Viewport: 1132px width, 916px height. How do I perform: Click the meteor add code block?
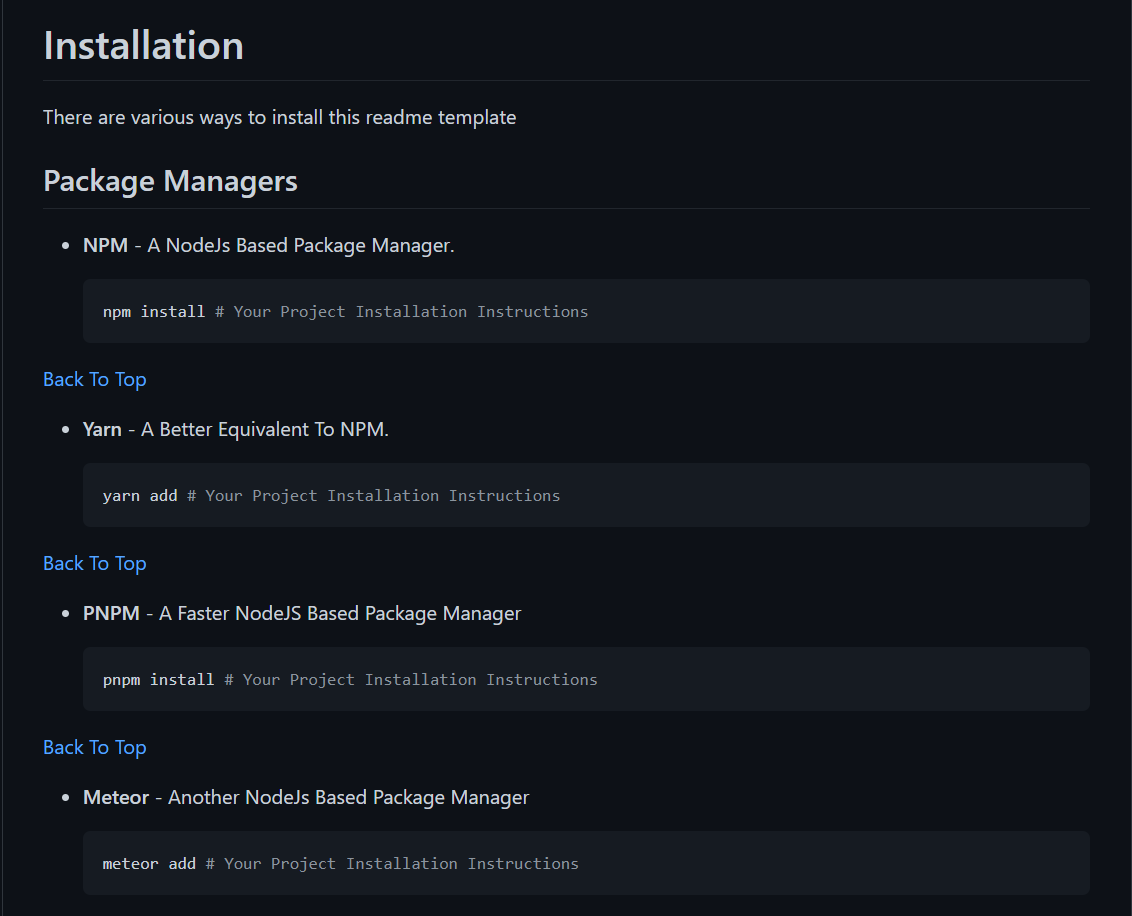pos(586,863)
